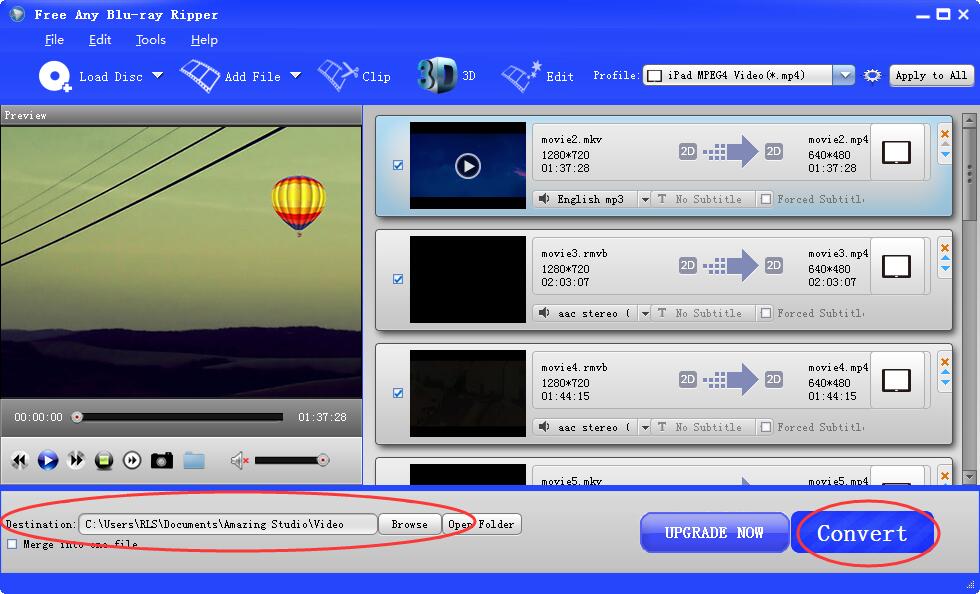Adjust the volume slider
Image resolution: width=980 pixels, height=594 pixels.
tap(292, 461)
